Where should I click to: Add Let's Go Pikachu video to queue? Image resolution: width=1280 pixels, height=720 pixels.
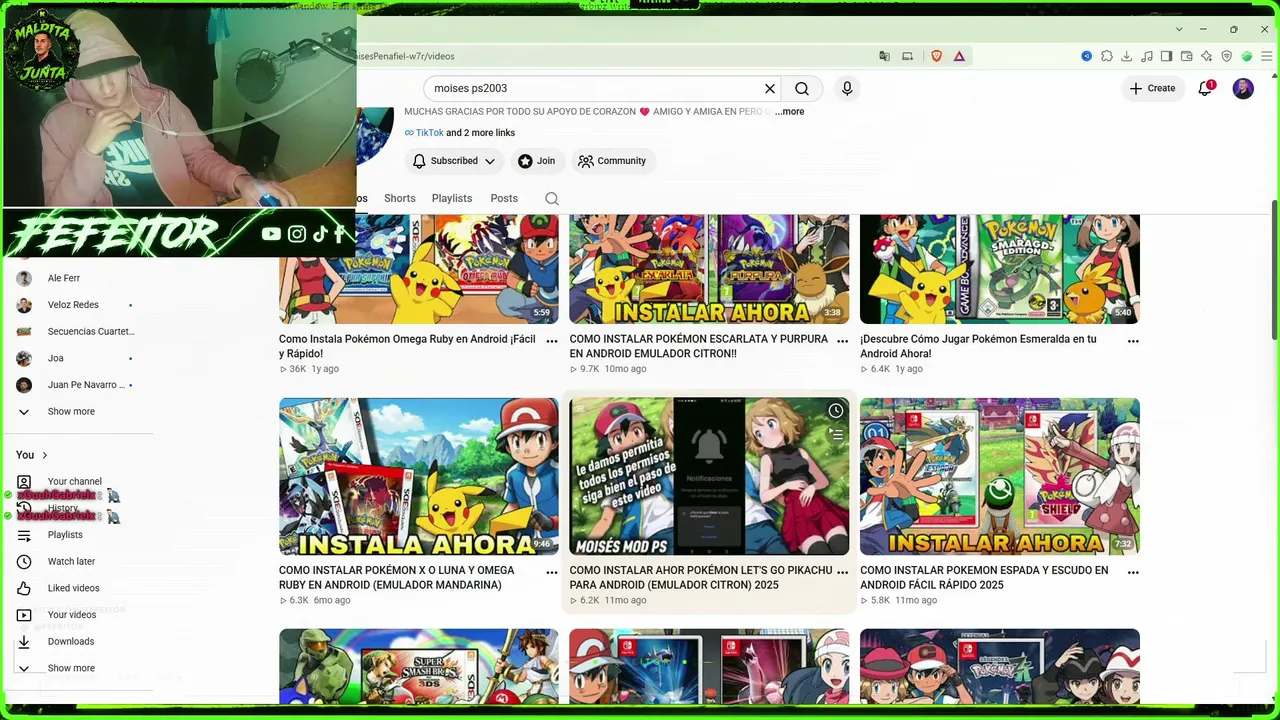click(x=836, y=435)
